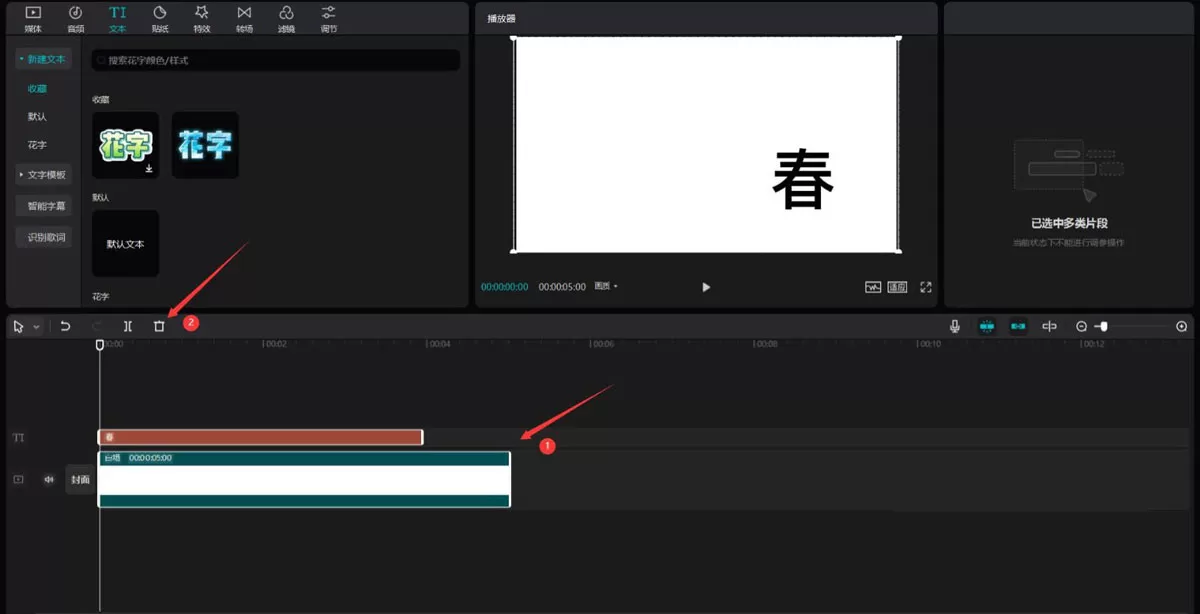Open the 音频 audio tab
Screen dimensions: 1200x614
[76, 17]
